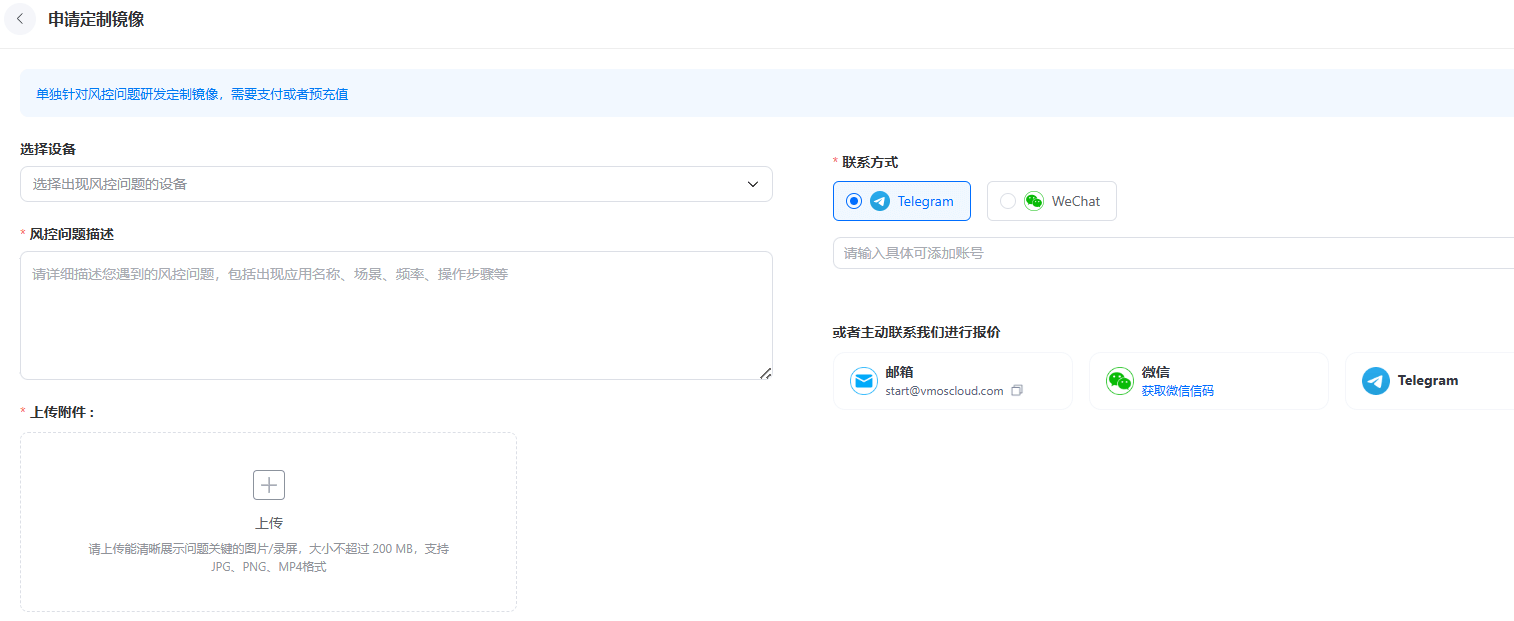Click the blue envelope icon in the 邮箱 card
The height and width of the screenshot is (621, 1514).
(x=863, y=381)
